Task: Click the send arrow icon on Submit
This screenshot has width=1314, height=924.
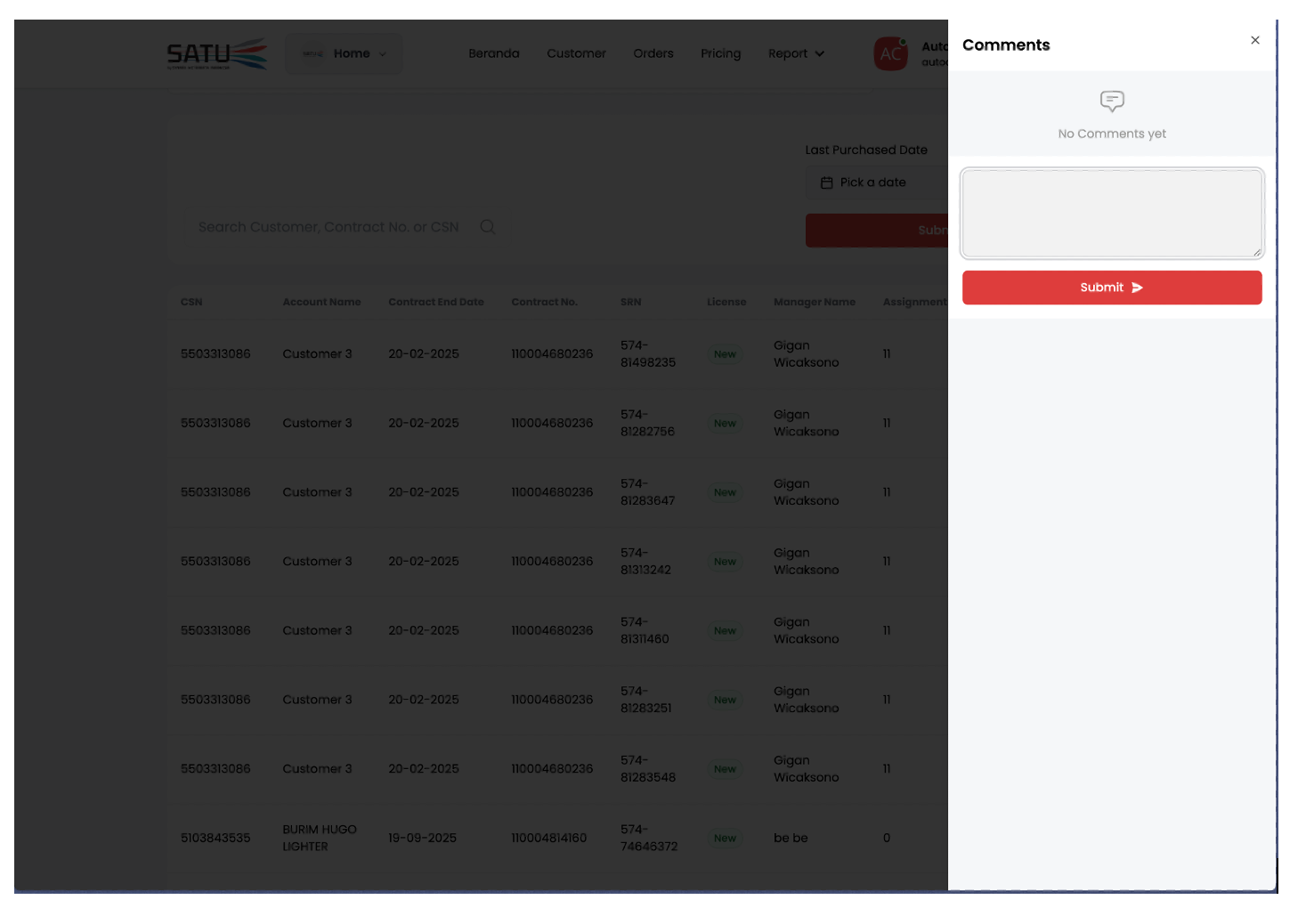Action: (1137, 288)
